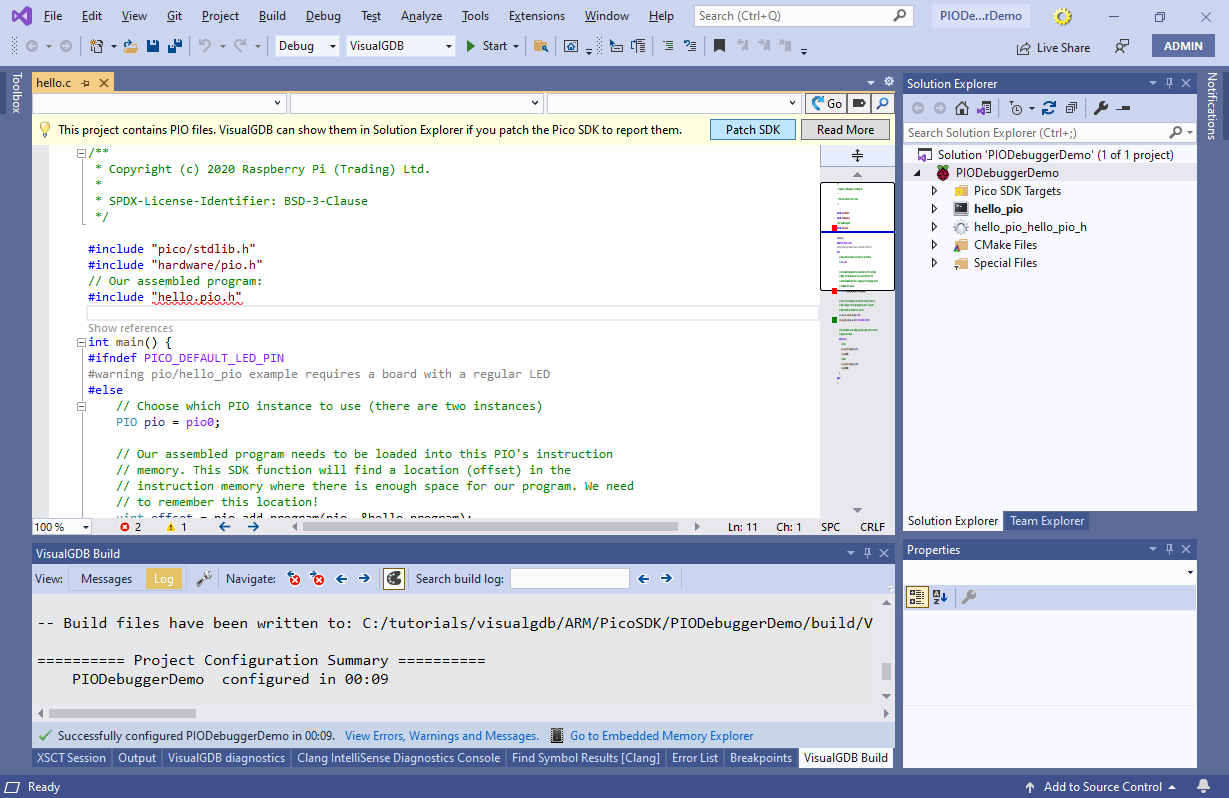
Task: Click the Go navigation button above the editor
Action: tap(826, 103)
